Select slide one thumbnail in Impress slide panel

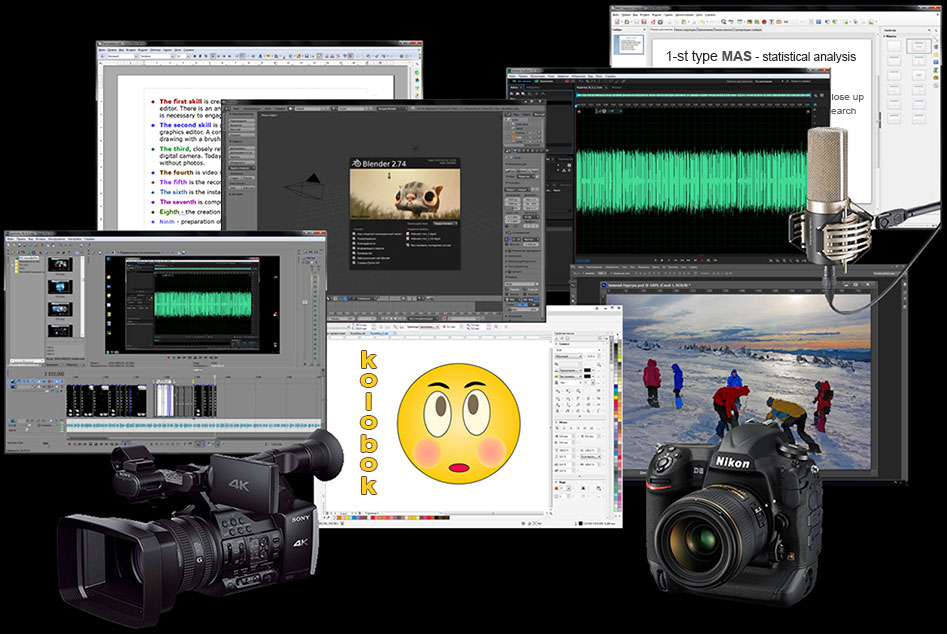click(629, 45)
